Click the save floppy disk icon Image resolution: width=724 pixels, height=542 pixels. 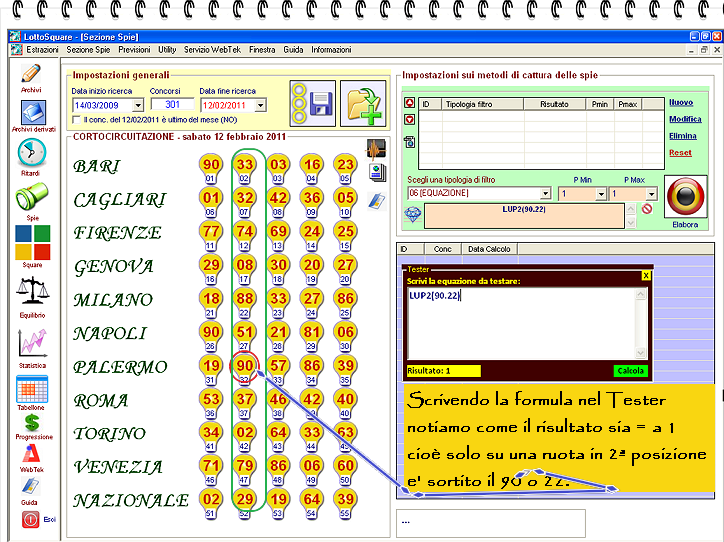(x=313, y=103)
